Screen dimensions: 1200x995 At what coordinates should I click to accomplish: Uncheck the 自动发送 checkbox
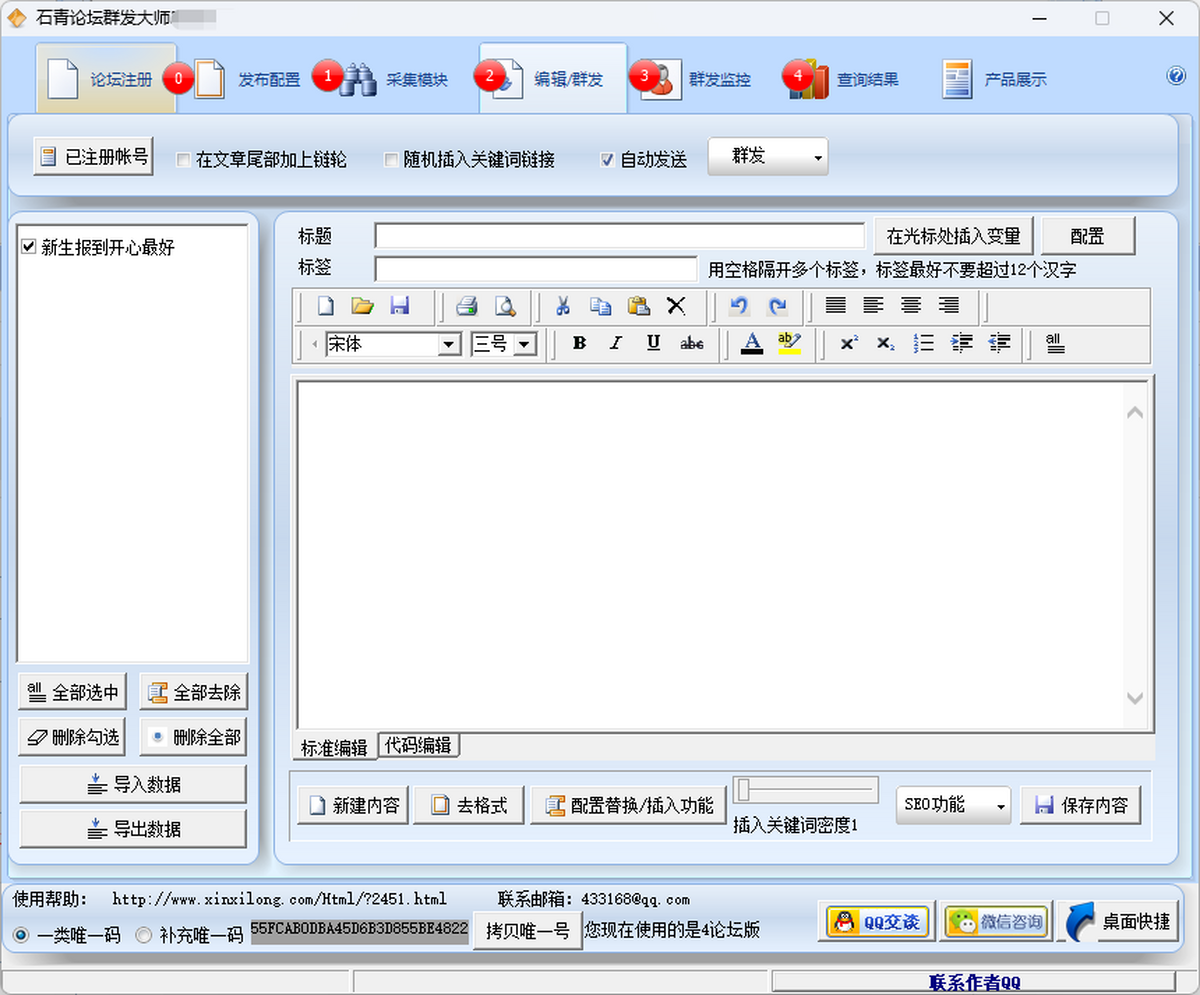[x=607, y=160]
